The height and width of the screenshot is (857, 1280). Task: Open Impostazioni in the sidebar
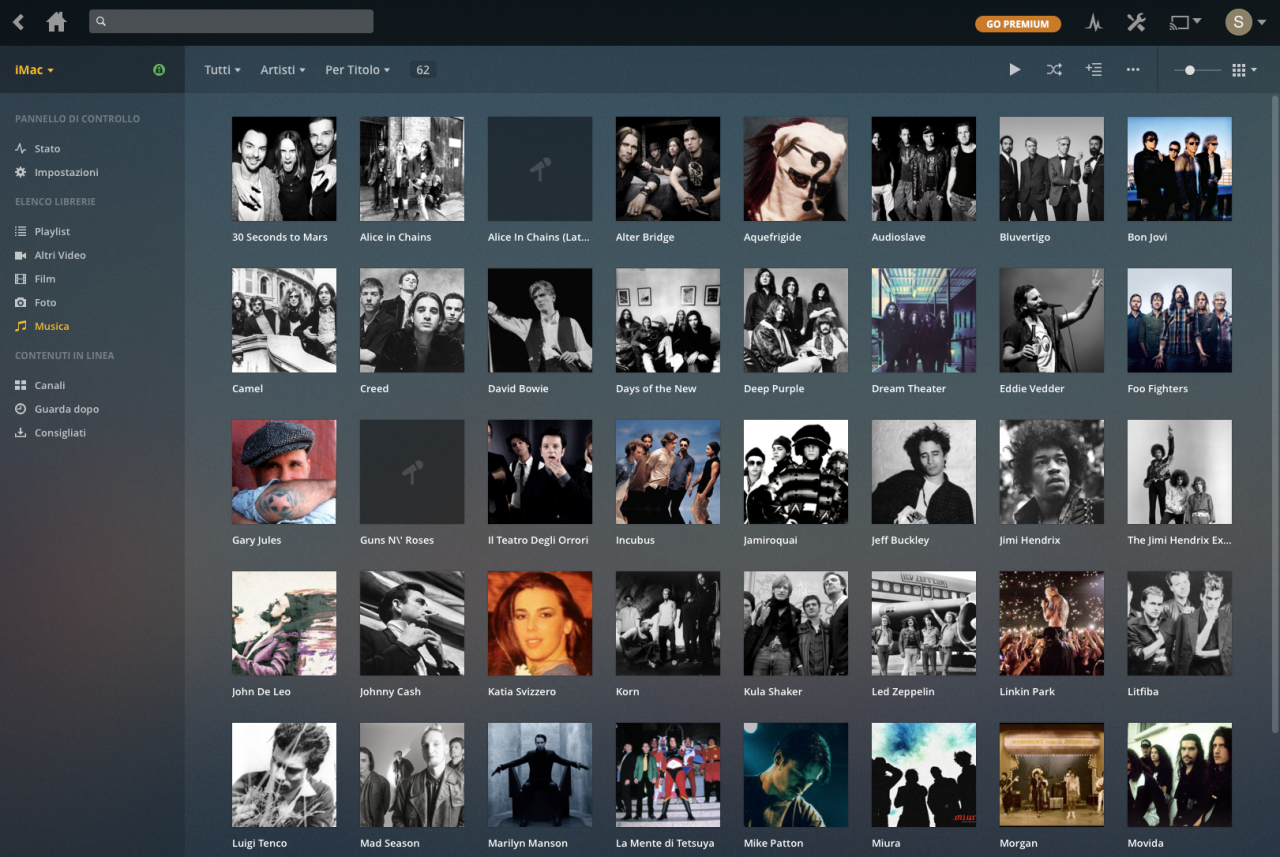click(66, 173)
